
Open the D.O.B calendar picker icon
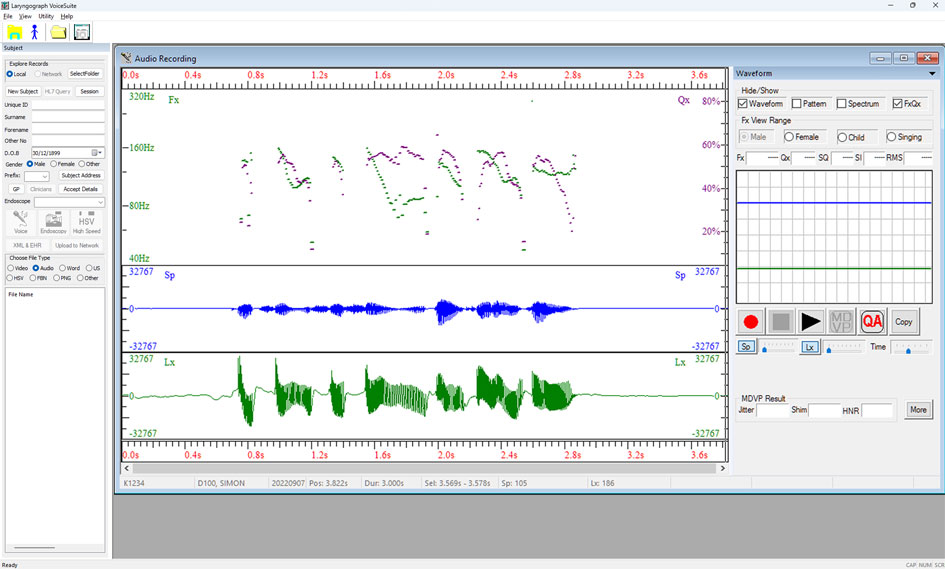[96, 153]
